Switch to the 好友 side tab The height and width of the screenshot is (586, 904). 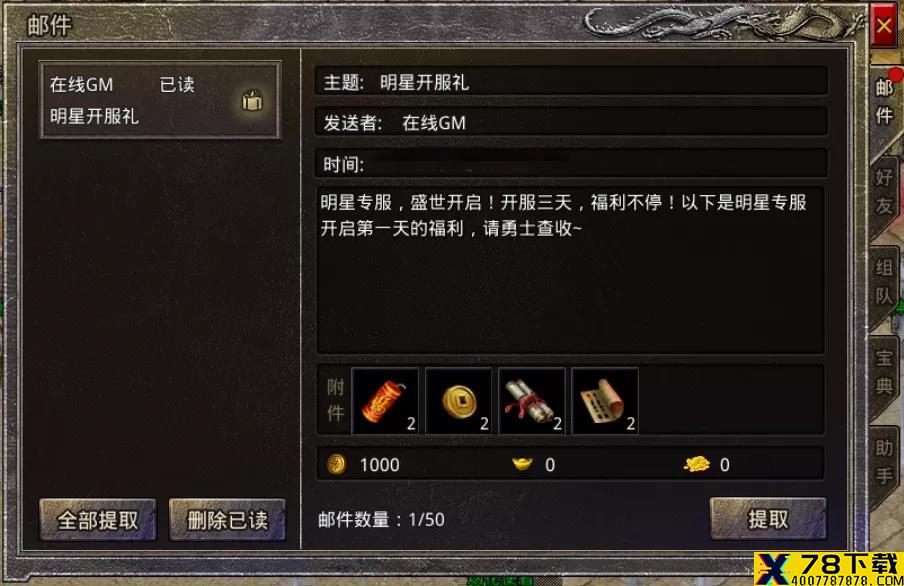pyautogui.click(x=884, y=192)
